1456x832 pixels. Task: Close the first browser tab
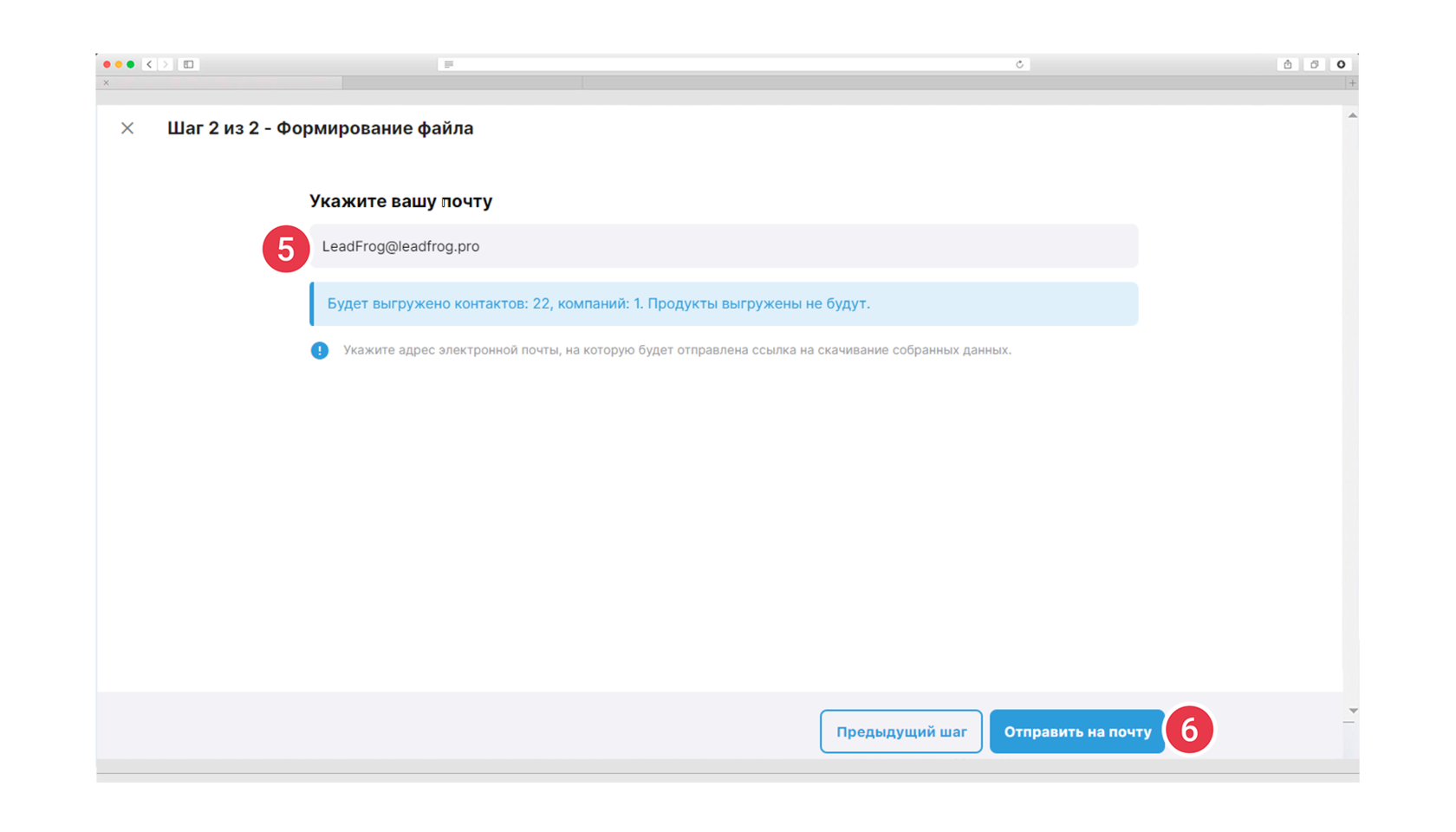(107, 83)
